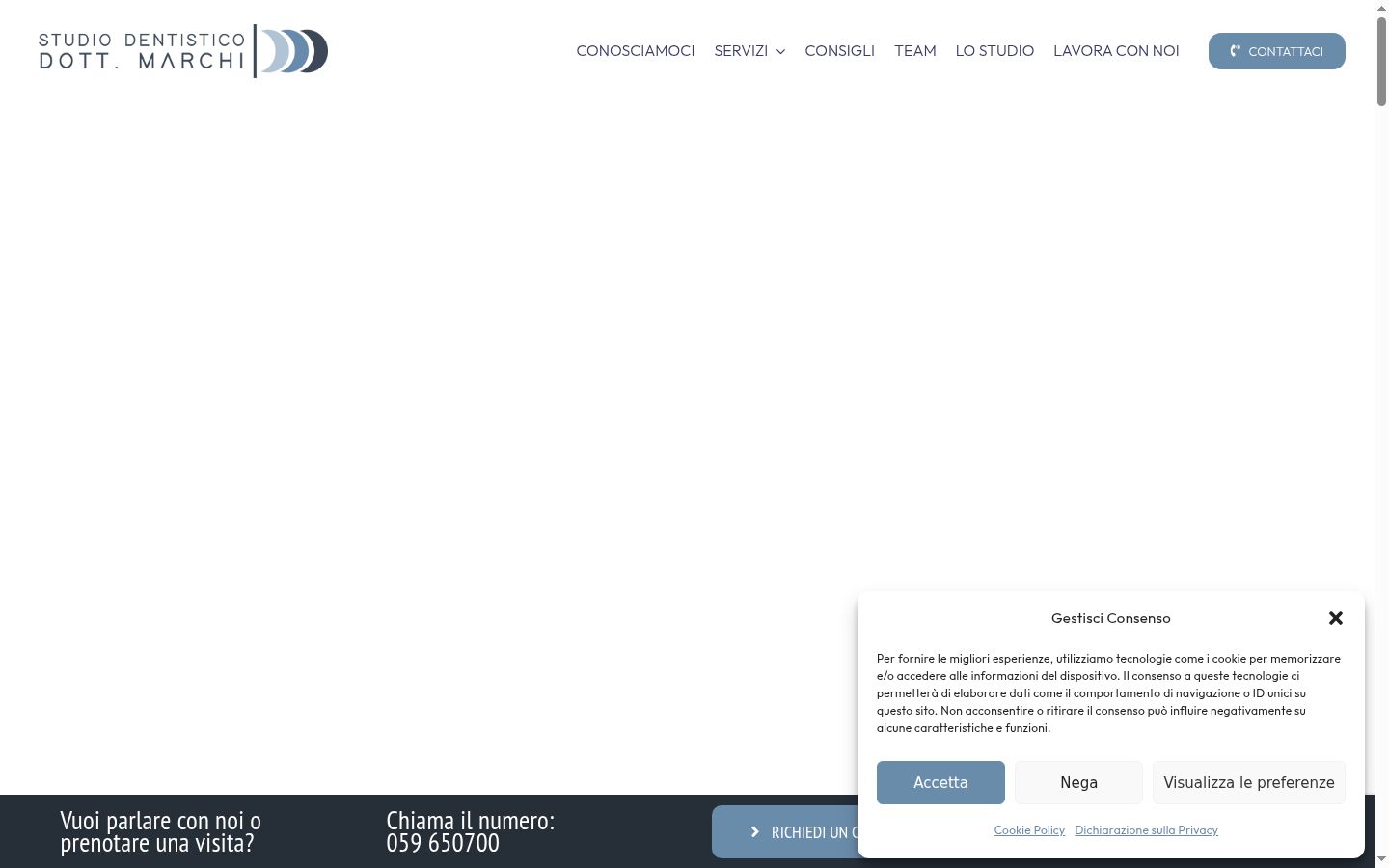Expand the Servizi dropdown chevron
1389x868 pixels.
pyautogui.click(x=780, y=51)
